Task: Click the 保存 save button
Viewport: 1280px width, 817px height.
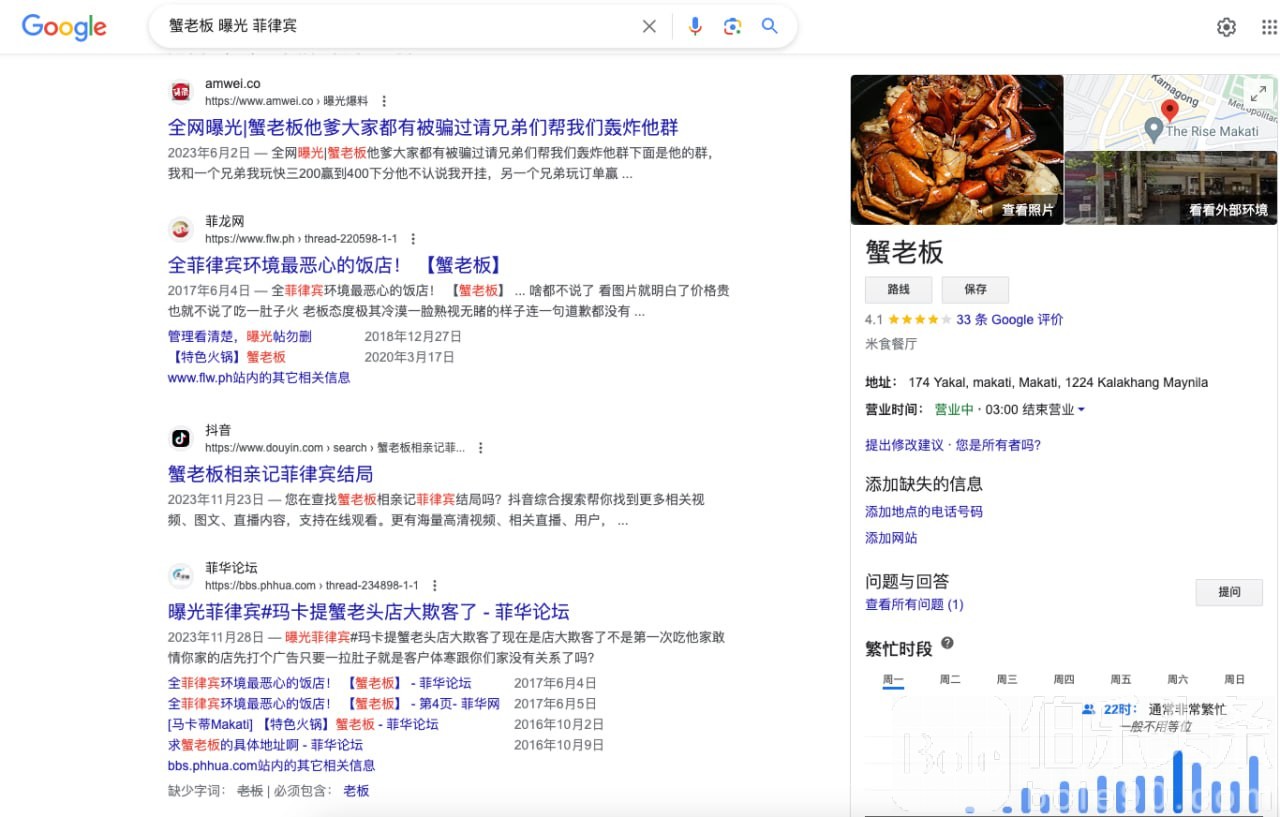Action: pyautogui.click(x=975, y=290)
